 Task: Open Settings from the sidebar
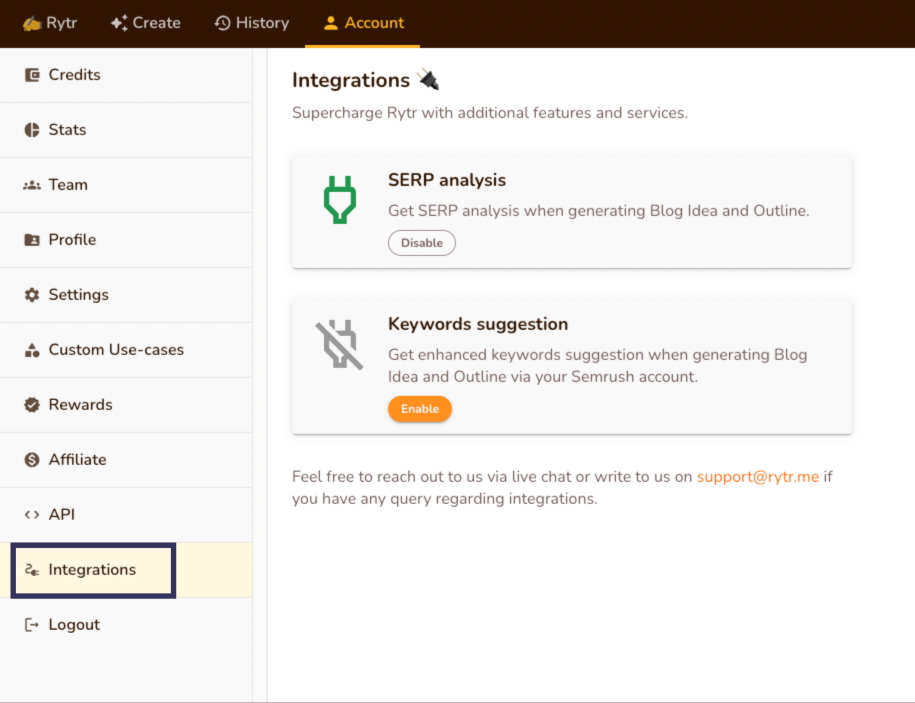point(126,295)
